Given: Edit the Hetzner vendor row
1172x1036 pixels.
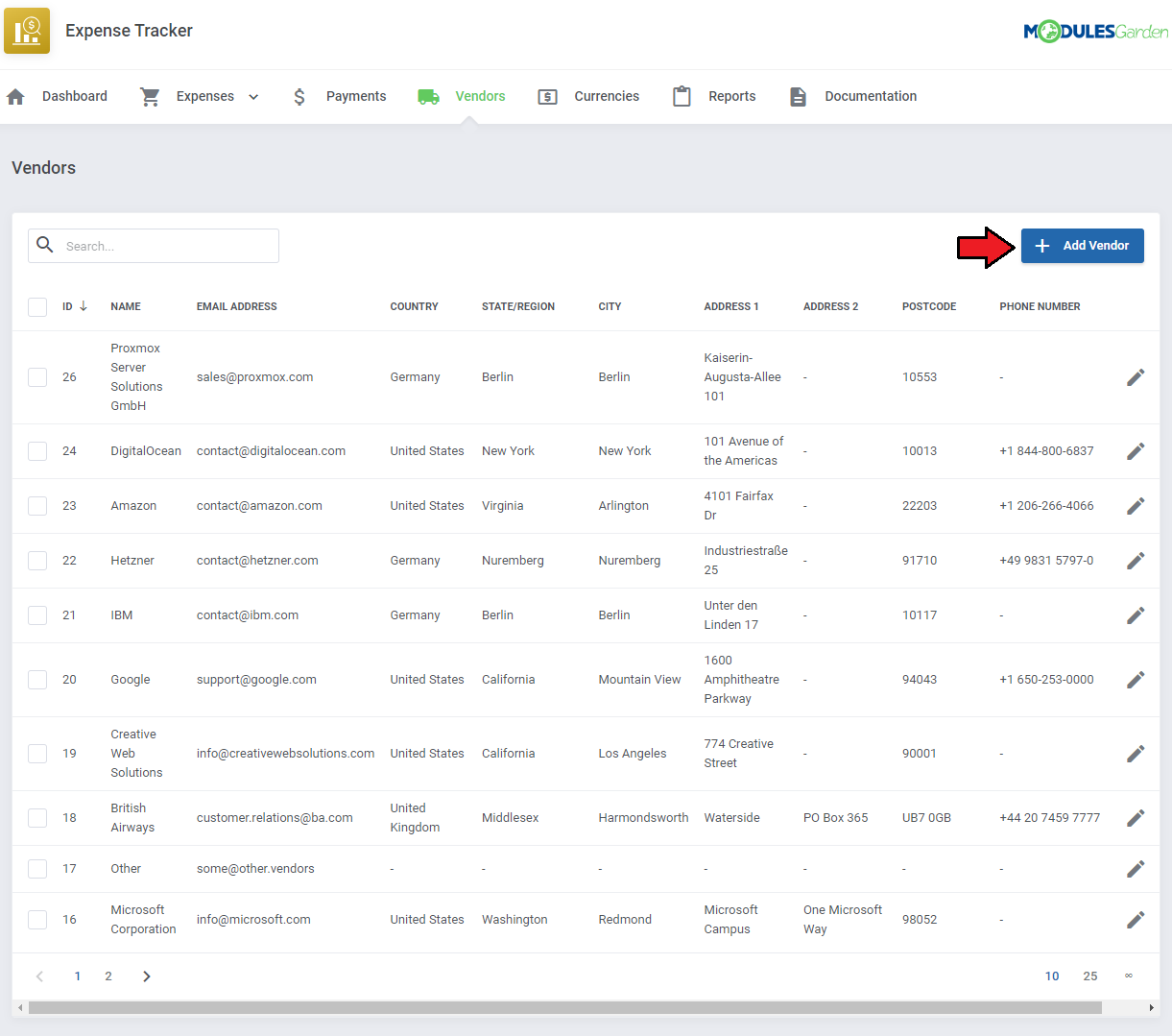Looking at the screenshot, I should [x=1136, y=561].
